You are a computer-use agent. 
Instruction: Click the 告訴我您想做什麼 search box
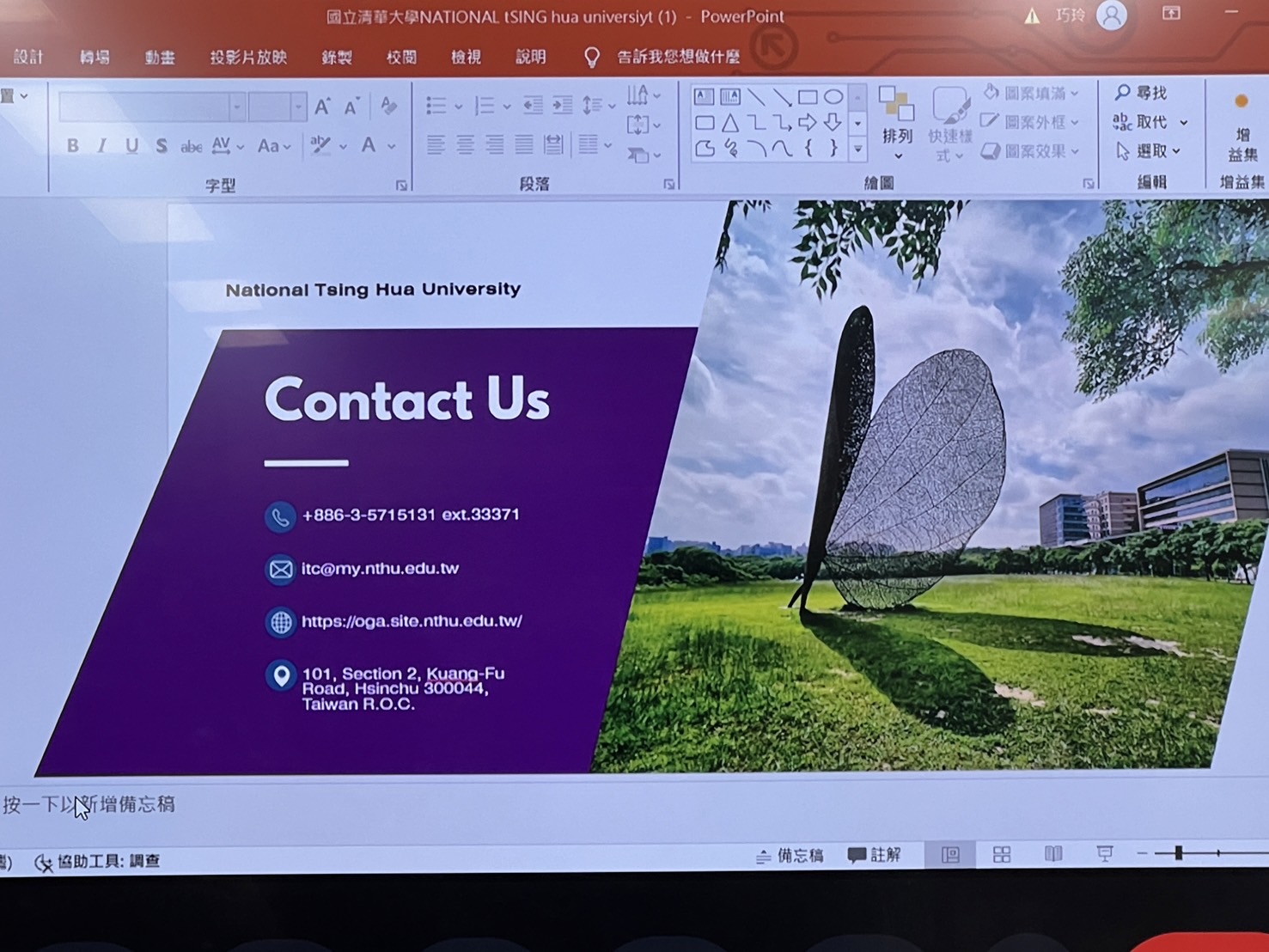[x=679, y=57]
